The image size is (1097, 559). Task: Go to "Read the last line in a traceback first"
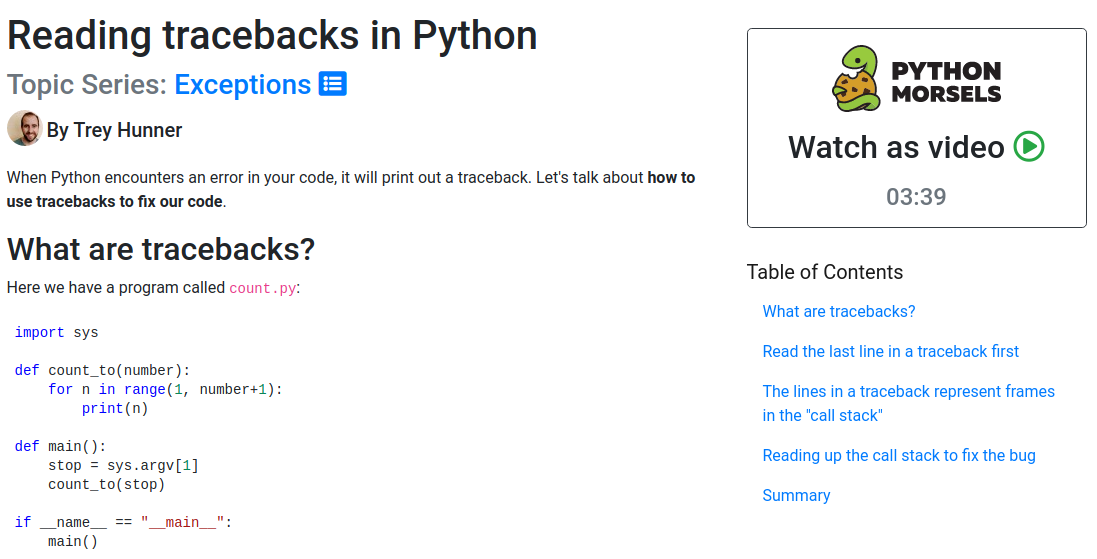point(890,351)
